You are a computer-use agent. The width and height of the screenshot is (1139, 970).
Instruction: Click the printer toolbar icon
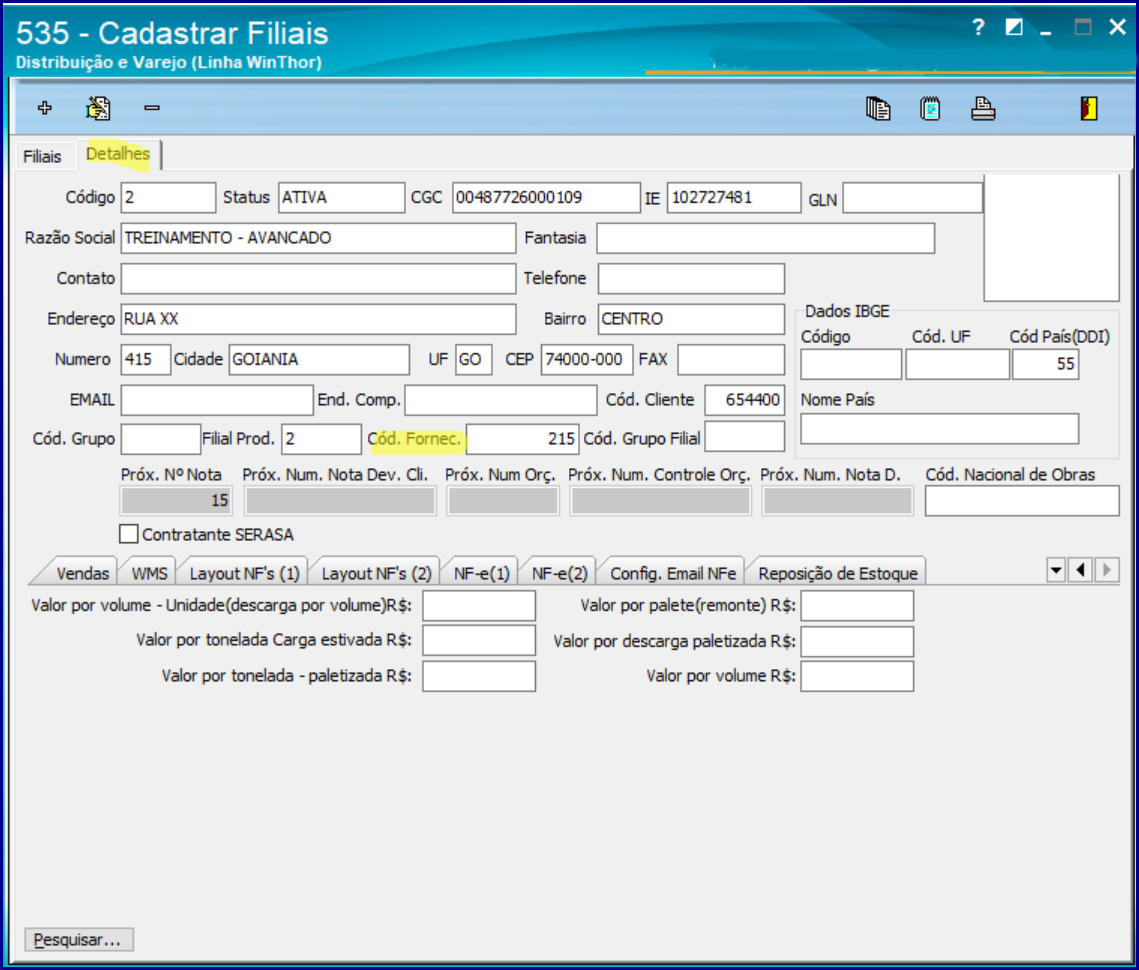pos(983,108)
